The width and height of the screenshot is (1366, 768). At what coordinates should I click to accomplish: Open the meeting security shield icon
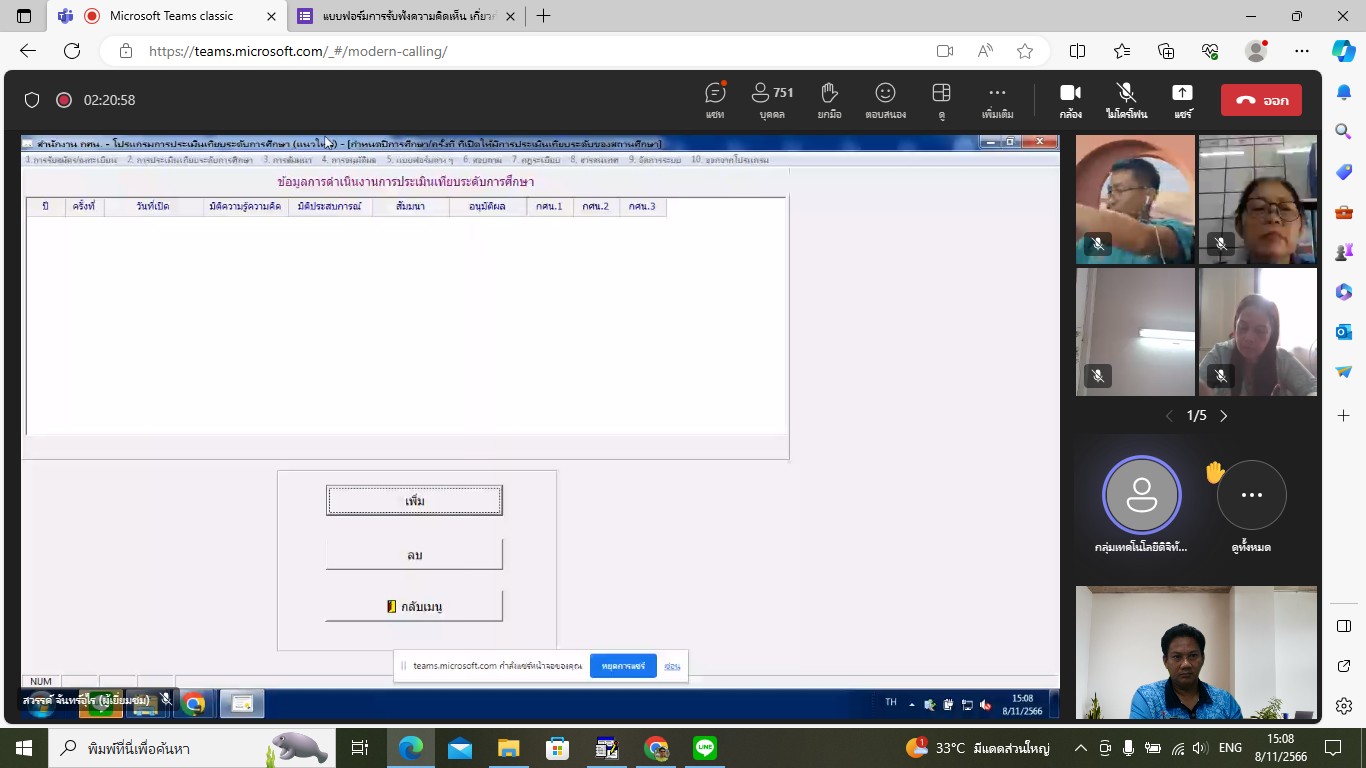(x=32, y=100)
